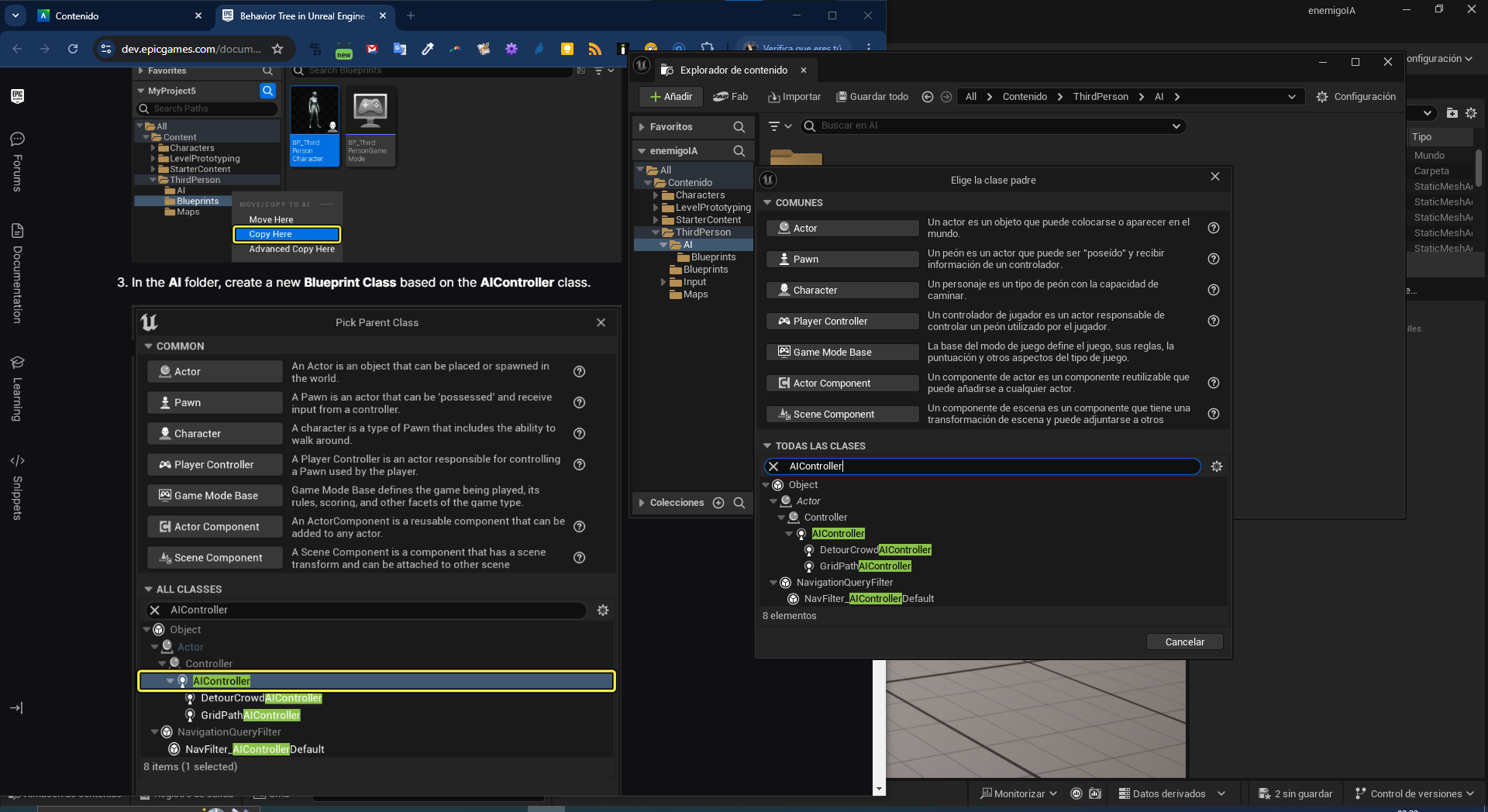Expand the Characters folder in the tree
The image size is (1488, 812).
tap(656, 195)
